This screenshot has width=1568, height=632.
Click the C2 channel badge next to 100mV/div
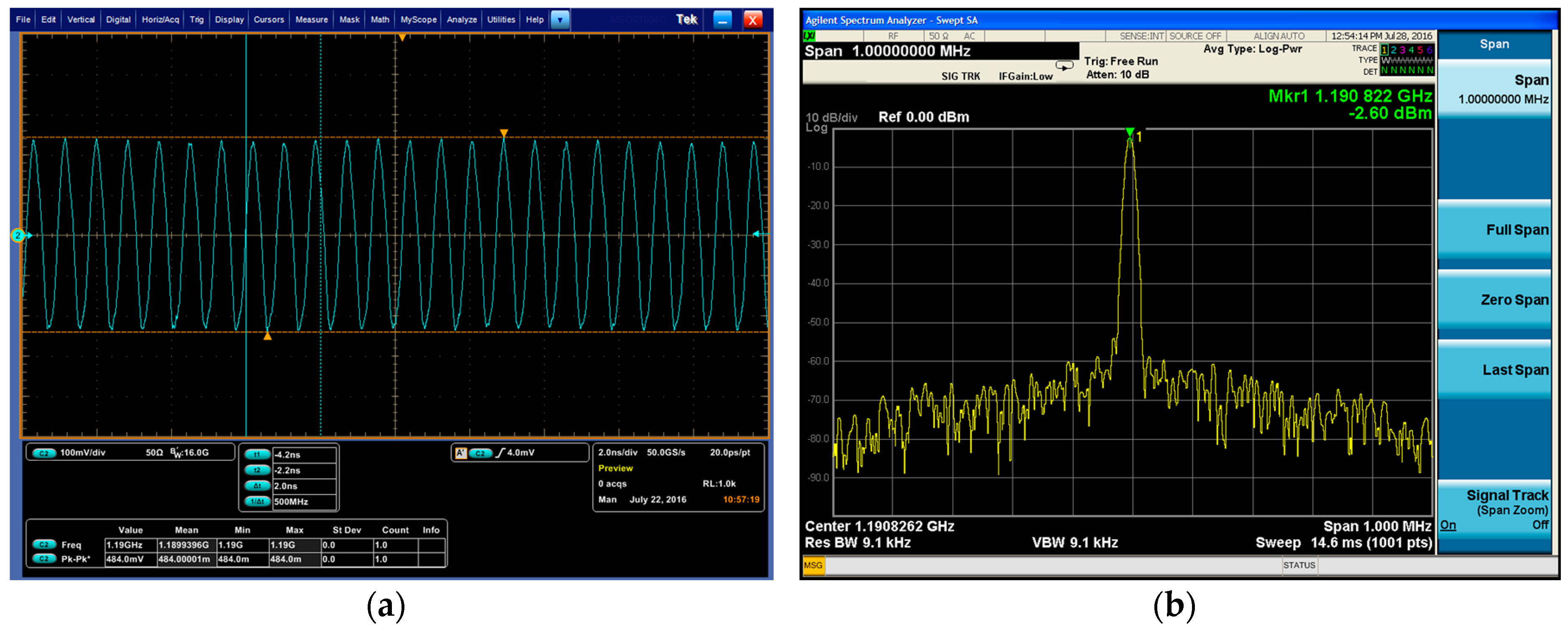[x=44, y=453]
